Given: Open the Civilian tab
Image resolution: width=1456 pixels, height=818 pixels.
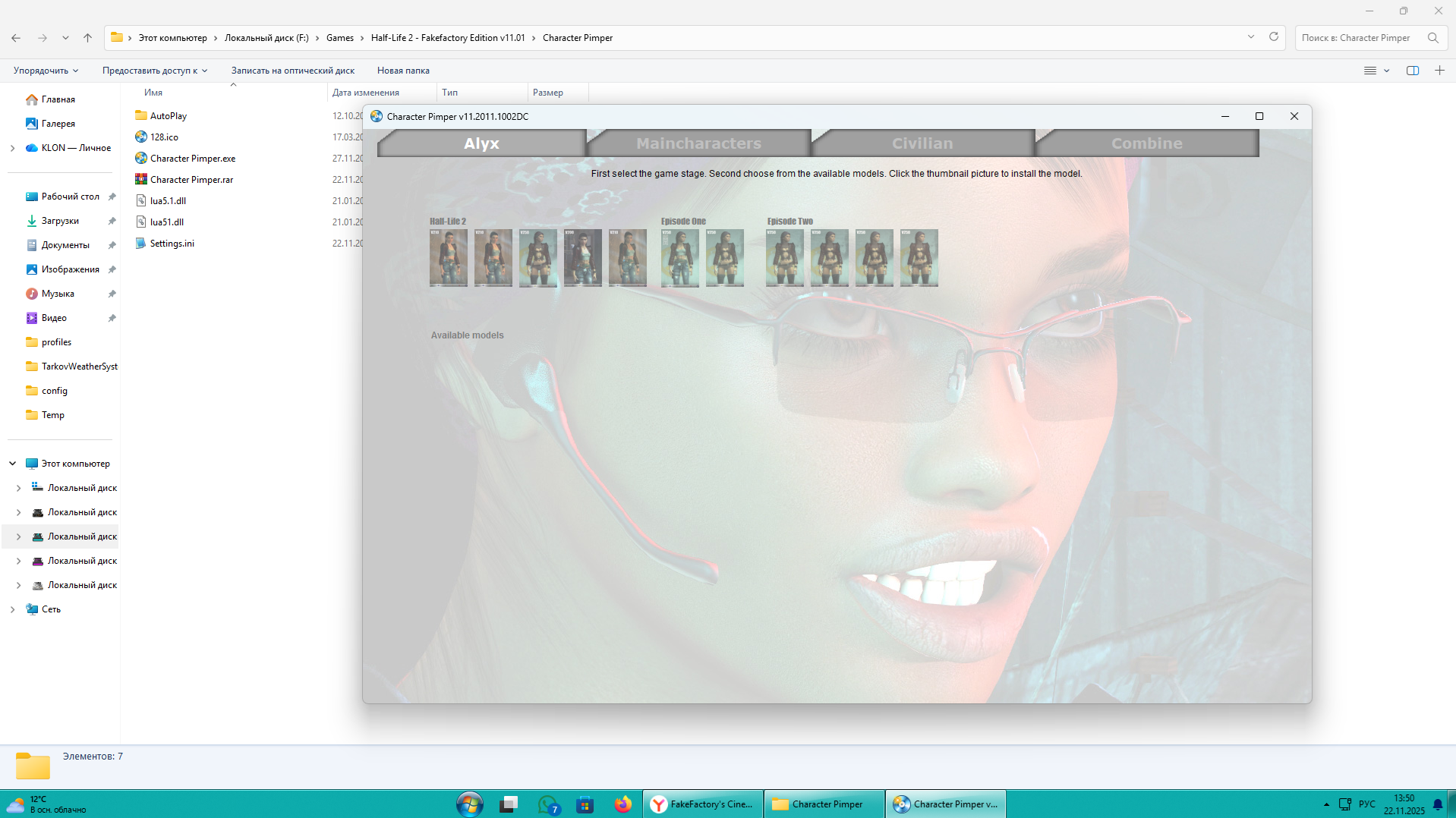Looking at the screenshot, I should click(922, 143).
